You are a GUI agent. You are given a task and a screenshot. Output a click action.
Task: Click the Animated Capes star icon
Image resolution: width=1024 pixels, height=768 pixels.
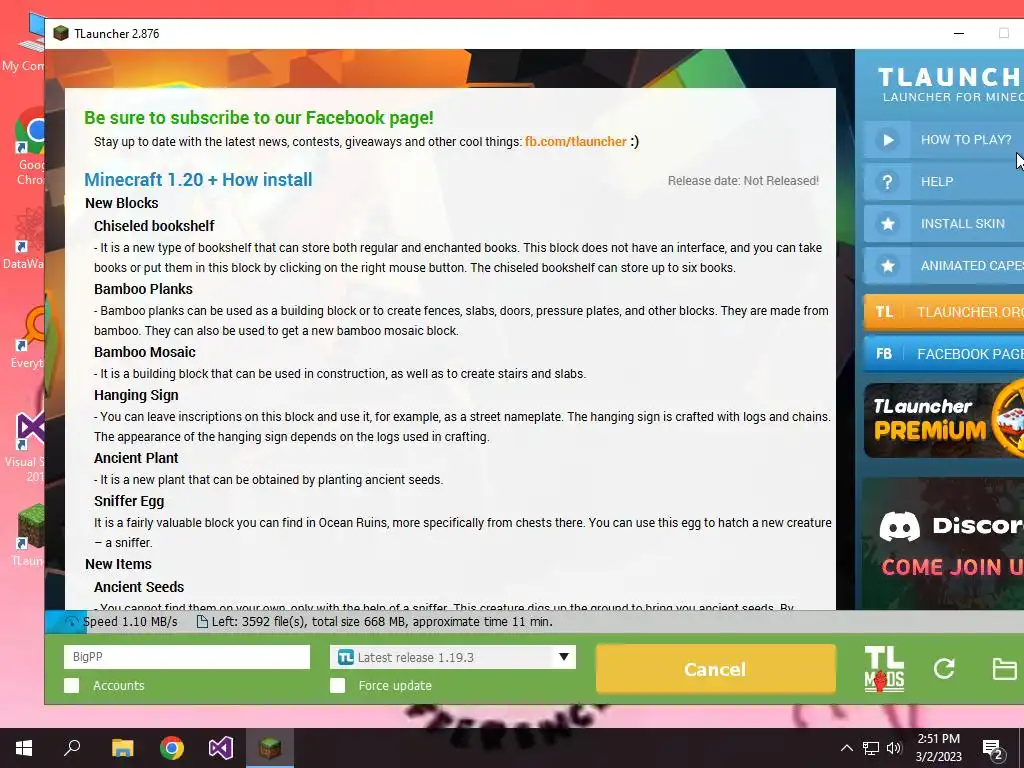point(888,266)
